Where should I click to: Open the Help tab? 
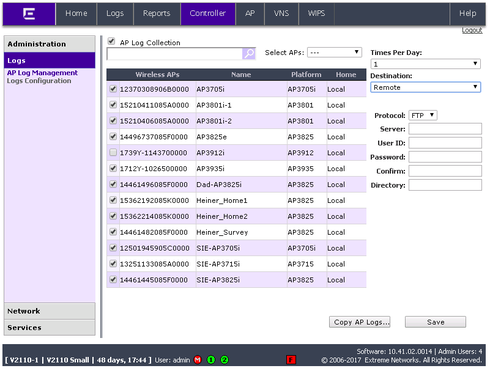pyautogui.click(x=468, y=14)
